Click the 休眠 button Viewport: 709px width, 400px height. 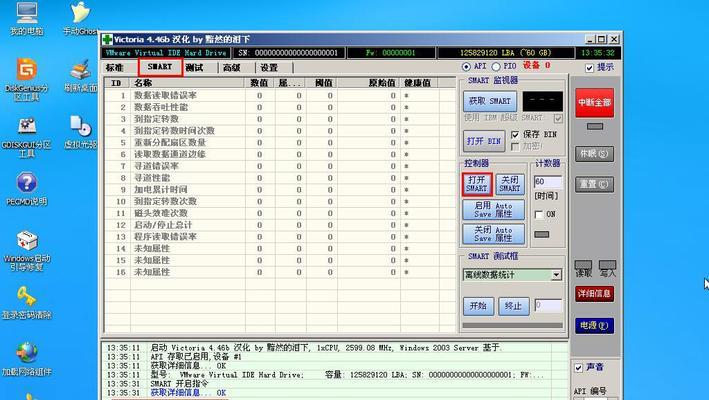[594, 154]
